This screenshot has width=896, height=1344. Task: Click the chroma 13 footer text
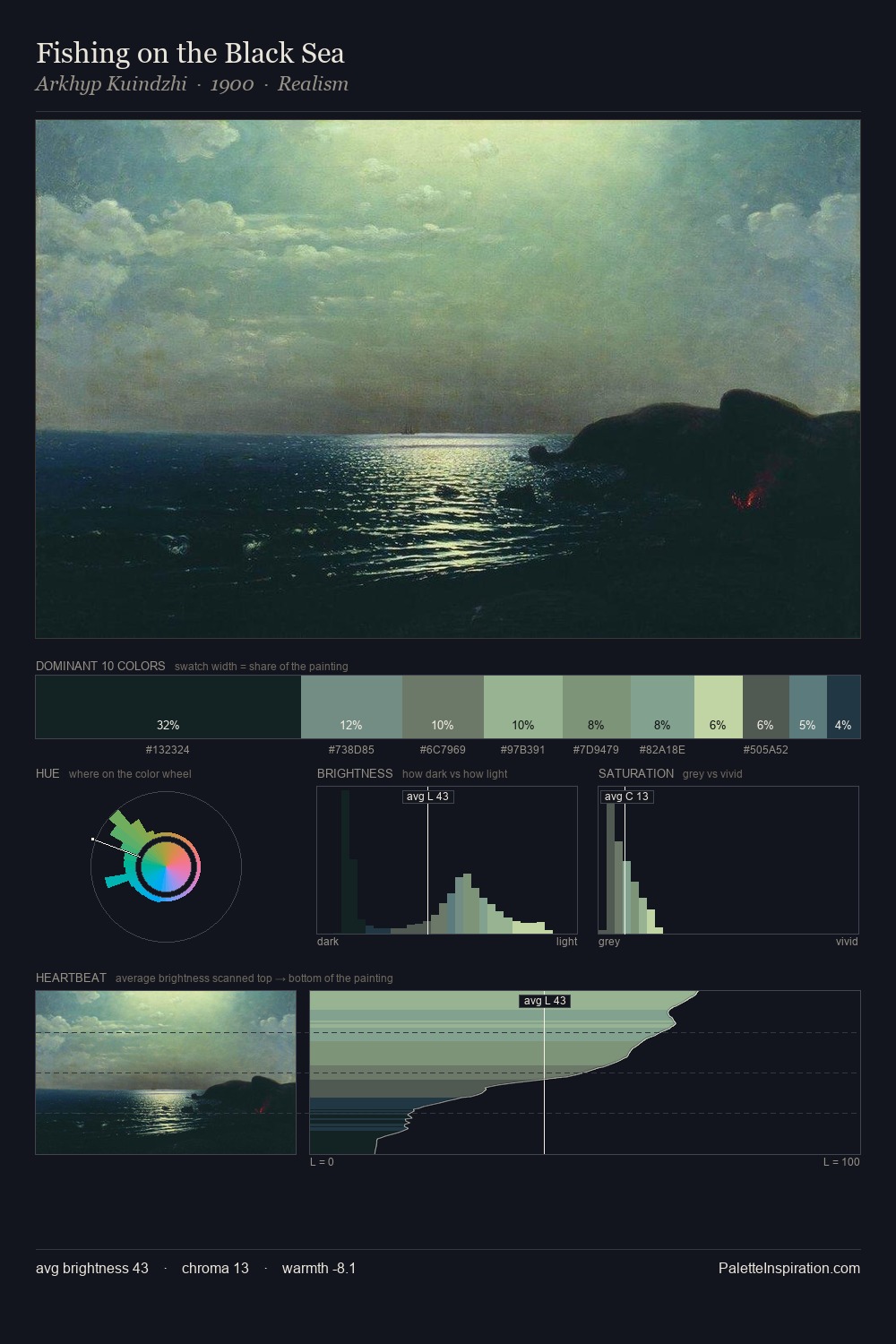(x=215, y=1268)
